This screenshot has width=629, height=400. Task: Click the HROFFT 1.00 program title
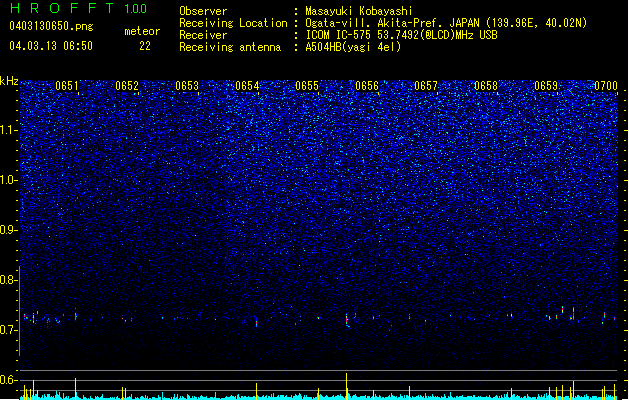pos(78,8)
